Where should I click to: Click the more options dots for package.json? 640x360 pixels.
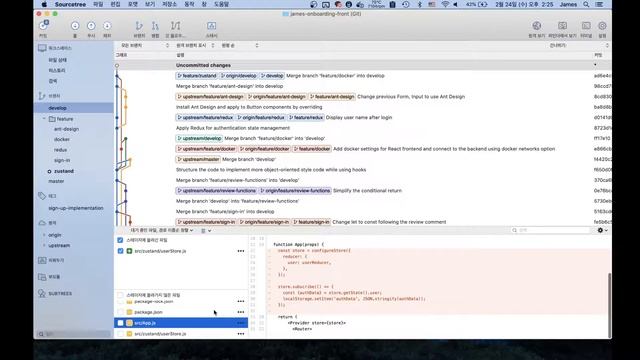coord(241,312)
